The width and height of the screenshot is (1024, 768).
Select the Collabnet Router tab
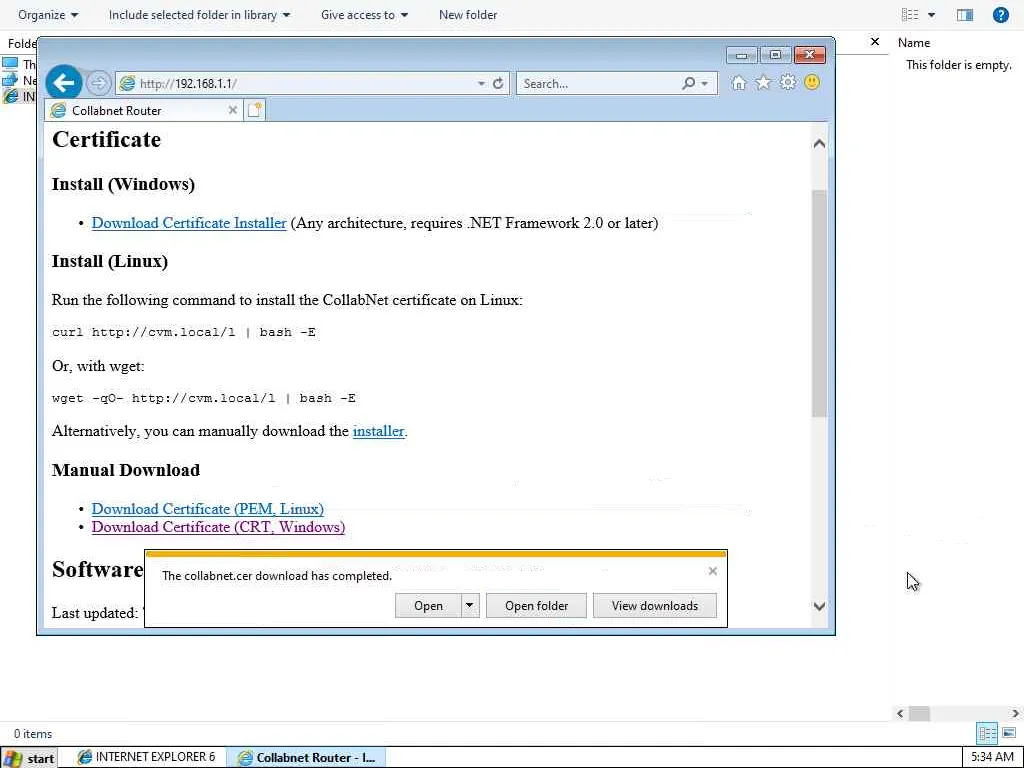point(144,110)
